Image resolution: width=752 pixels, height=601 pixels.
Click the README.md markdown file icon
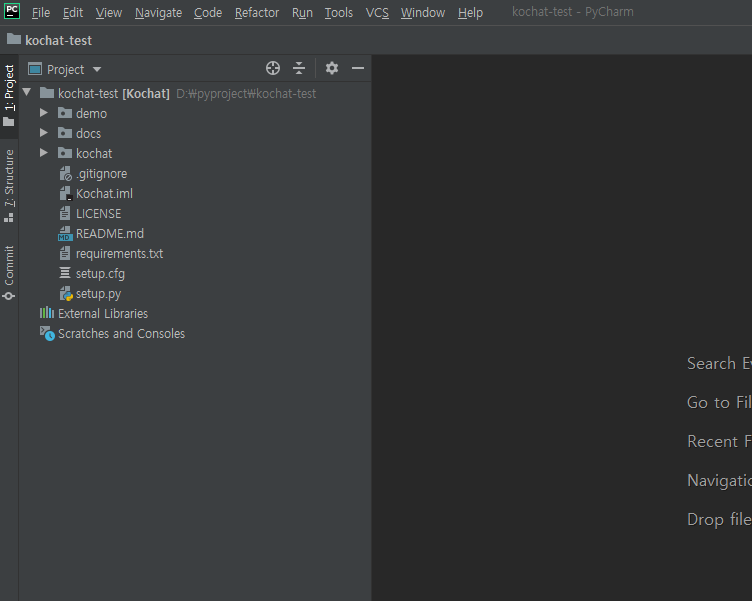click(65, 234)
